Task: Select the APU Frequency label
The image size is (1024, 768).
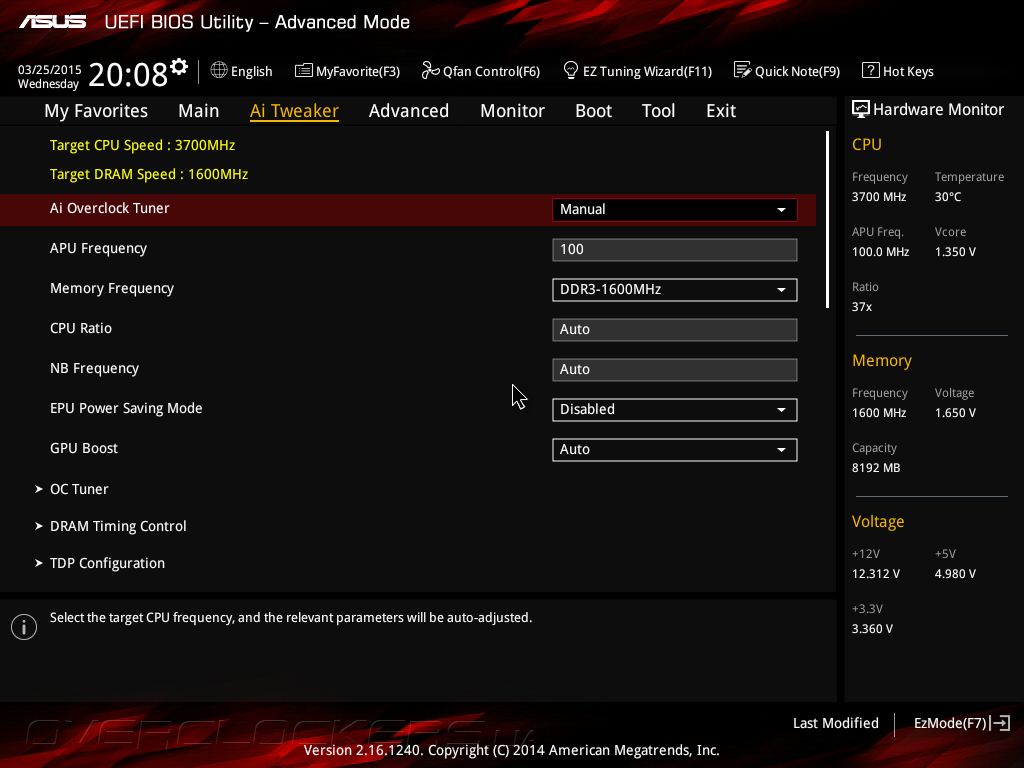Action: coord(99,249)
